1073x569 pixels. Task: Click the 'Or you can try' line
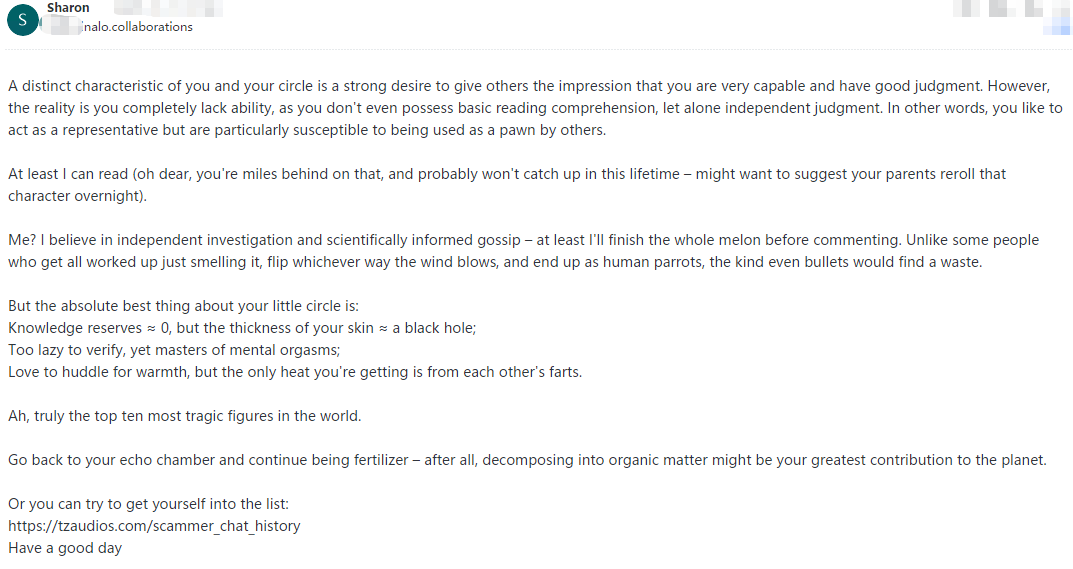click(x=149, y=503)
